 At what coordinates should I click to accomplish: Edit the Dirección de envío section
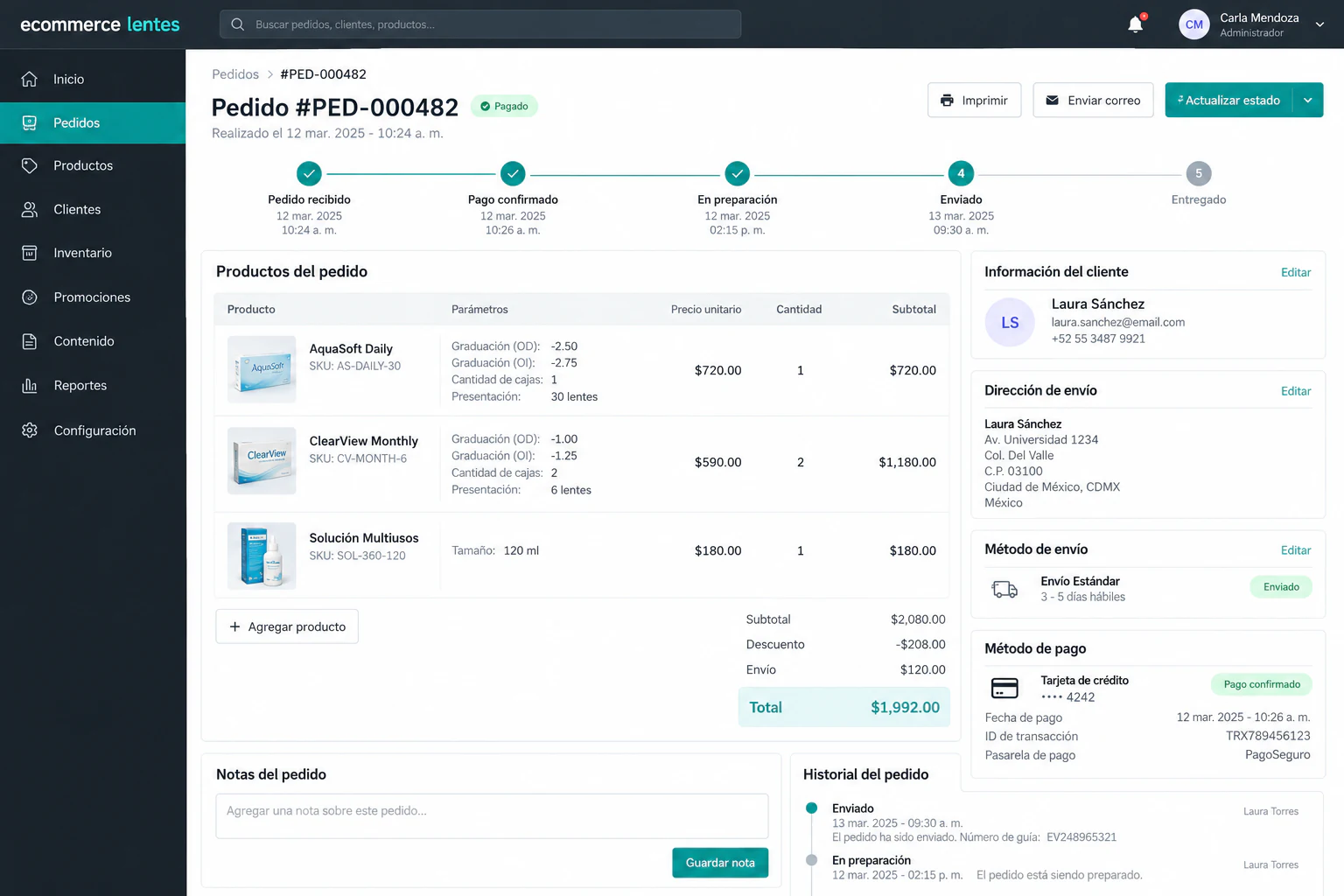point(1296,391)
